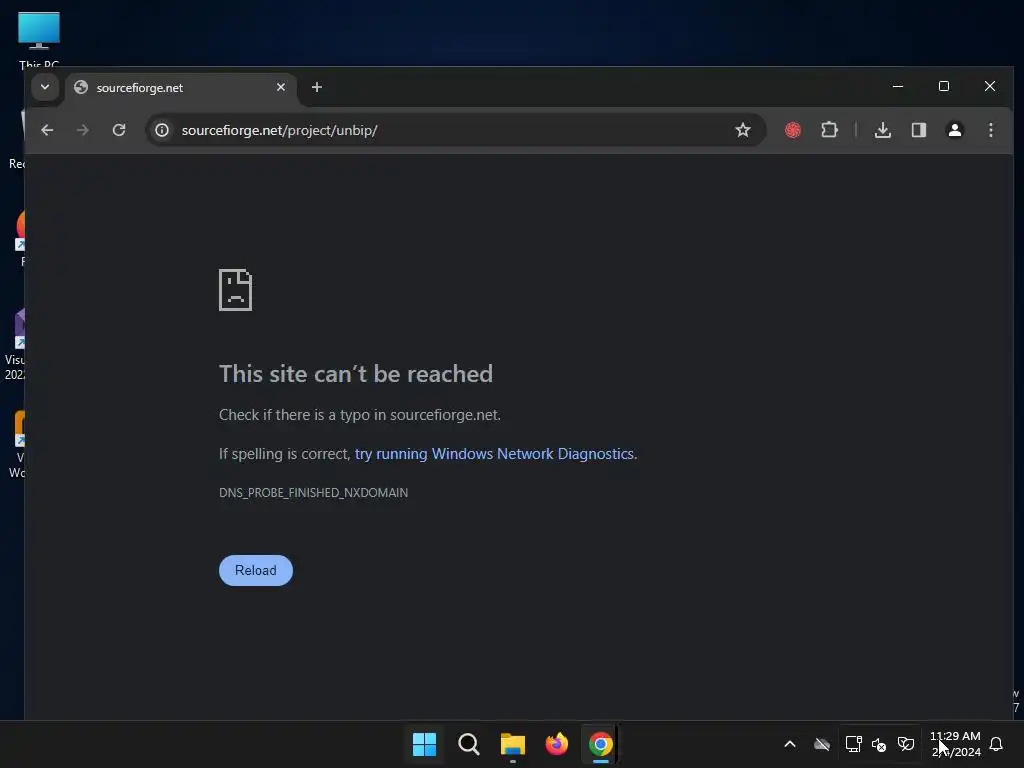This screenshot has width=1024, height=768.
Task: Click the muted volume tray icon
Action: (x=879, y=744)
